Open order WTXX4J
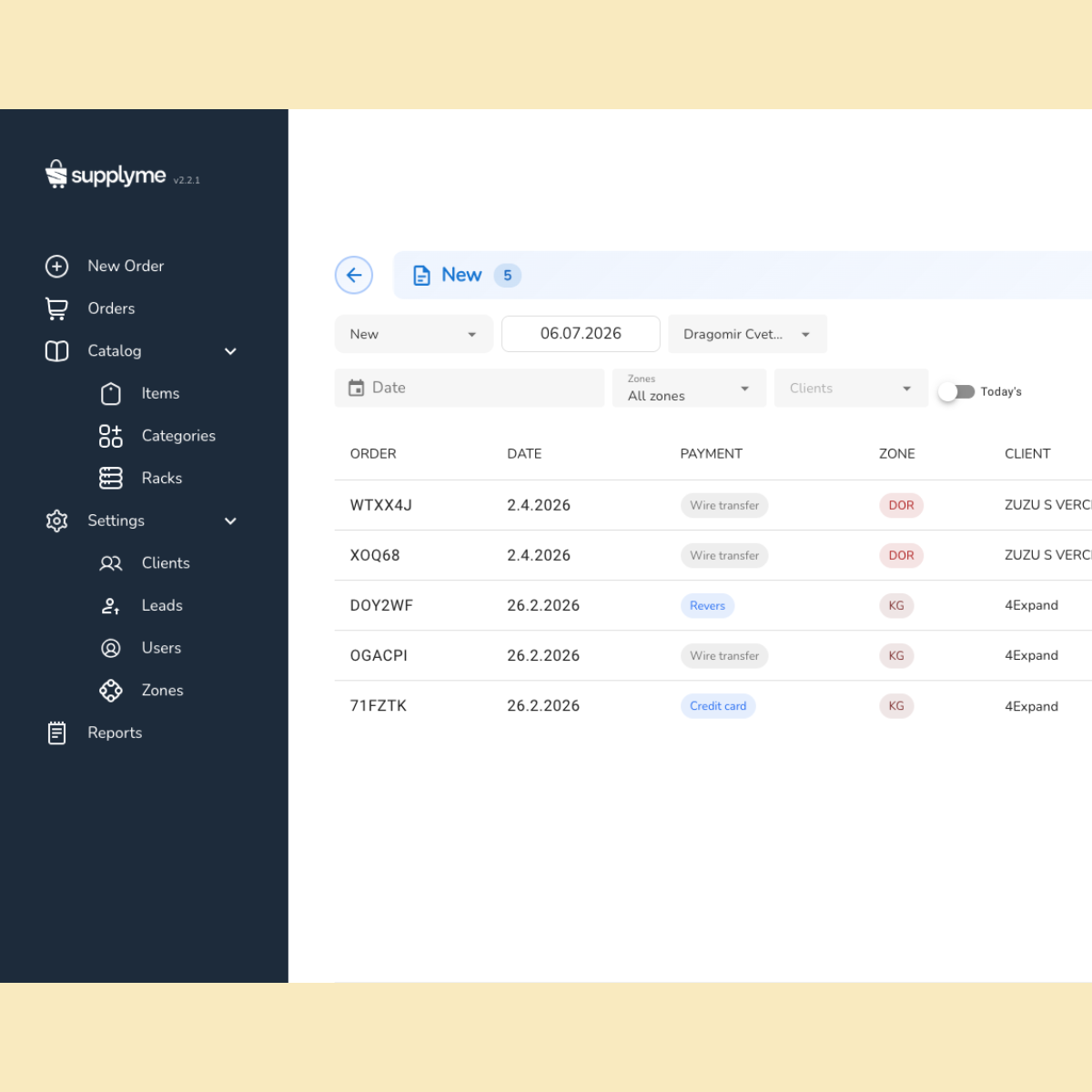Screen dimensions: 1092x1092 (381, 505)
